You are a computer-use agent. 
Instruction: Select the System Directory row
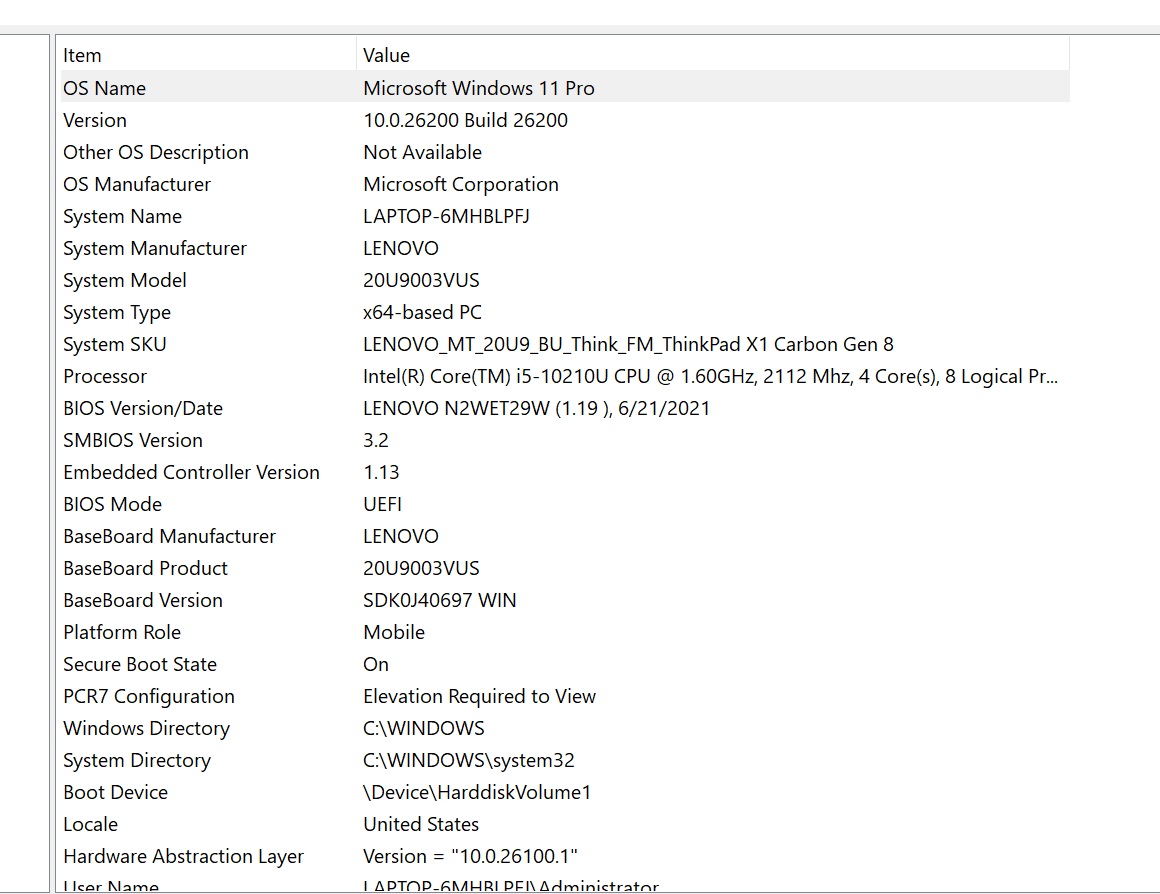[x=564, y=760]
